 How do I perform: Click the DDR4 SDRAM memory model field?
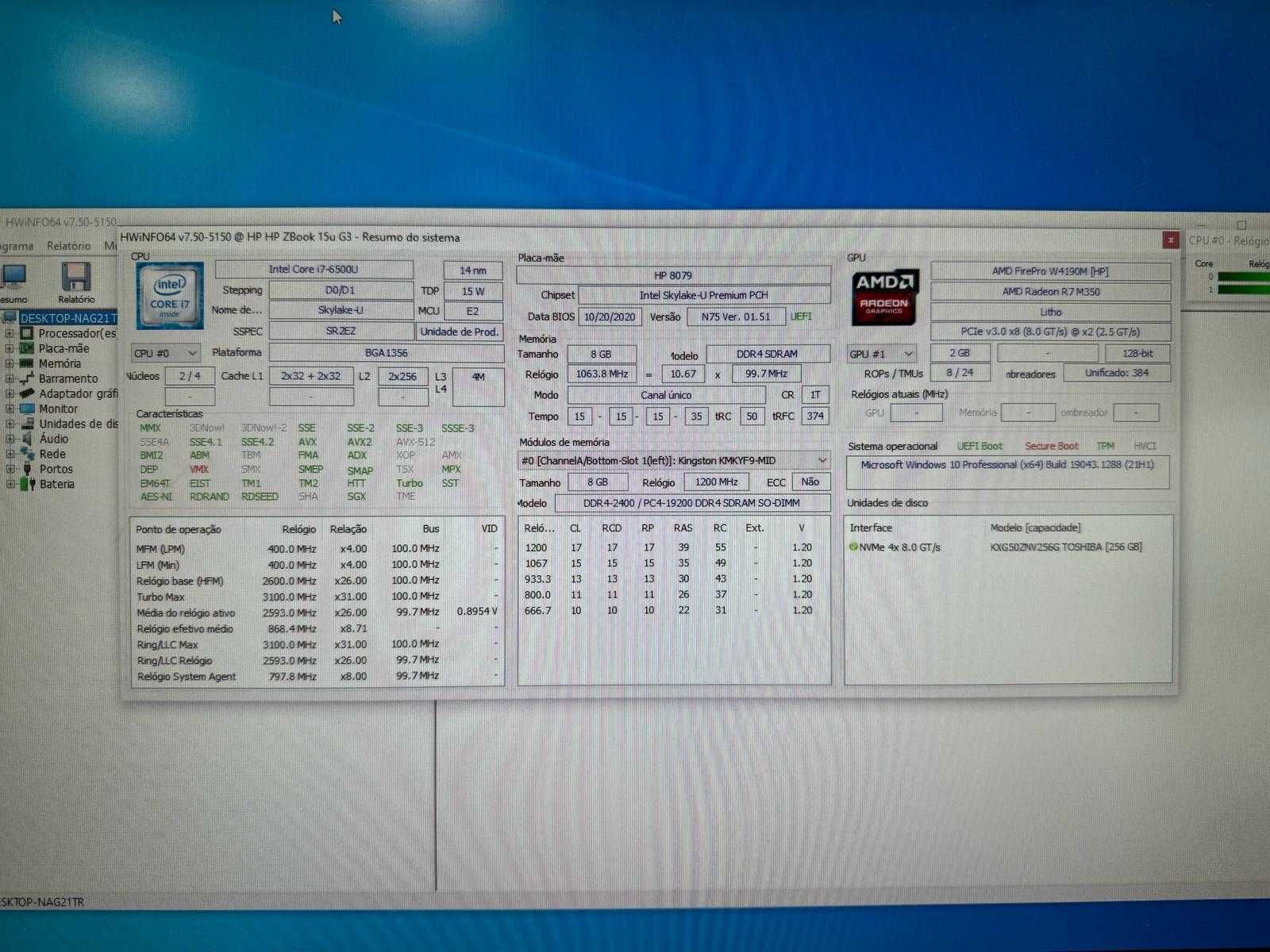[x=768, y=354]
